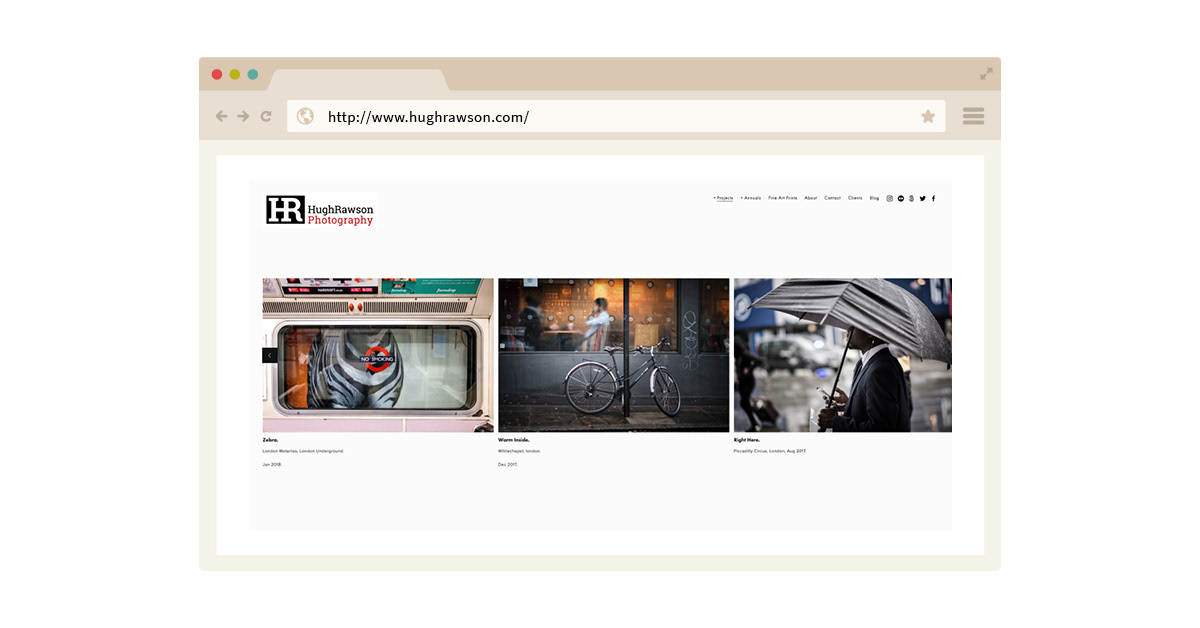Click social icon between Flickr and Twitter
This screenshot has height=628, width=1200.
coord(912,198)
